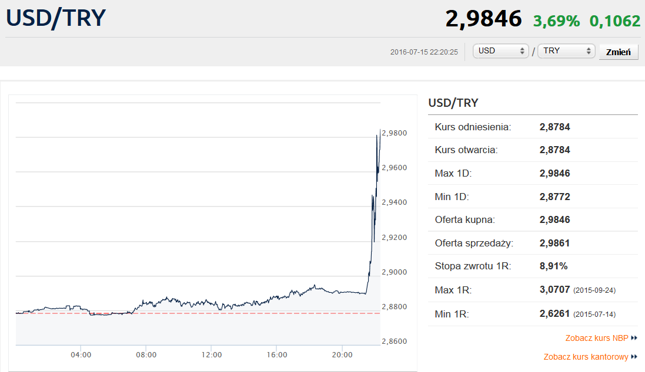Select the 12:00 time axis label
645x372 pixels.
211,355
